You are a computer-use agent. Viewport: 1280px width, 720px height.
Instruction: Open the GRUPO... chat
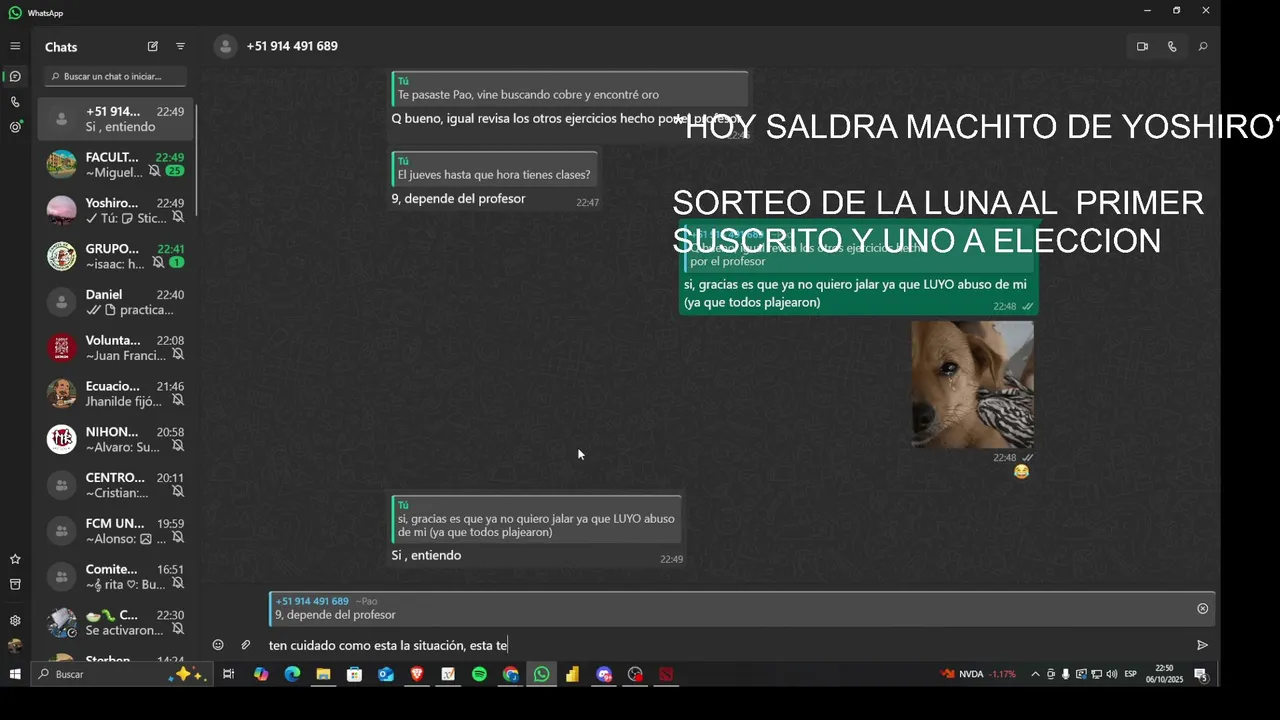click(x=117, y=256)
